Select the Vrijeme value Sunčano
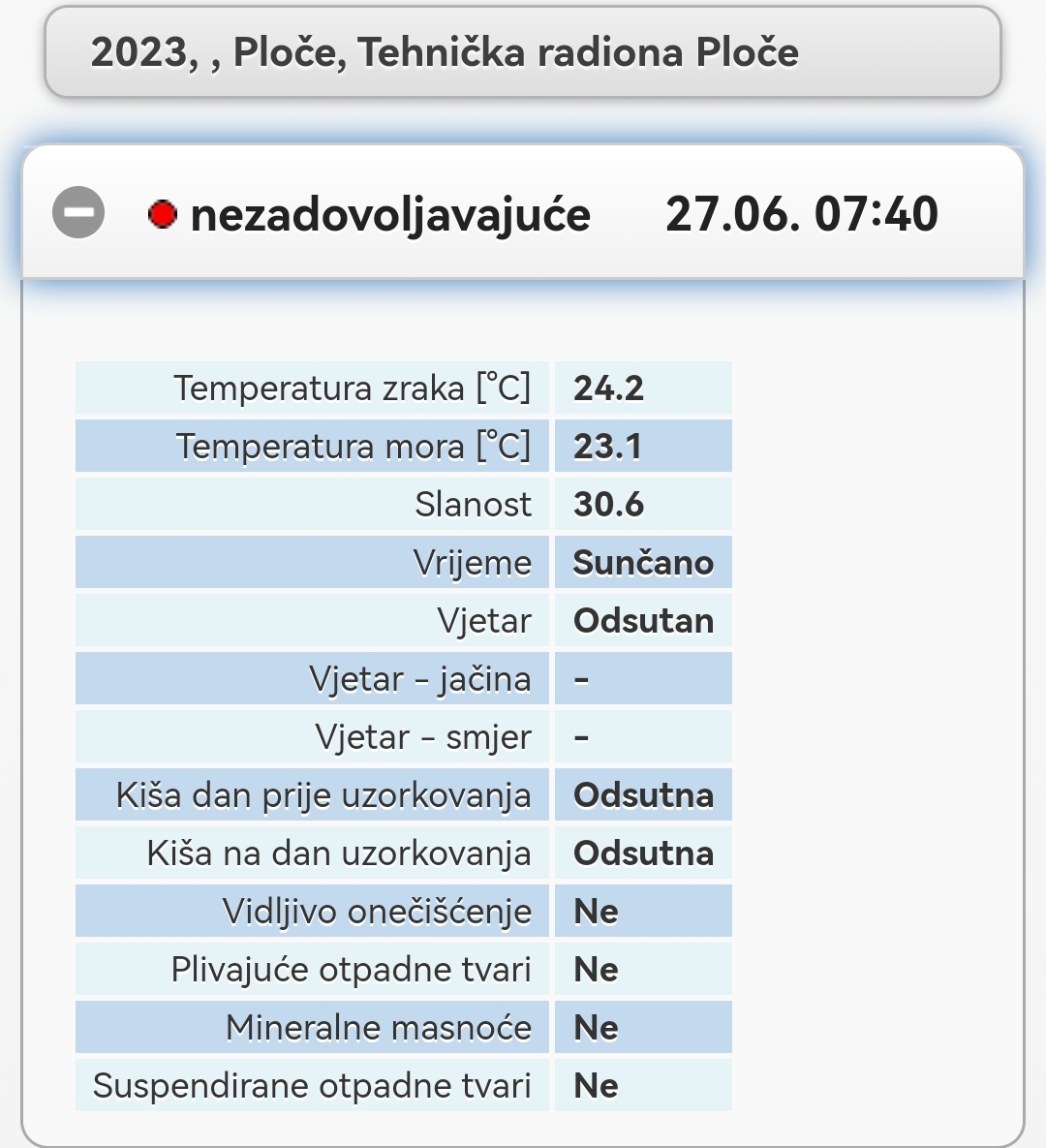The height and width of the screenshot is (1148, 1046). (643, 562)
